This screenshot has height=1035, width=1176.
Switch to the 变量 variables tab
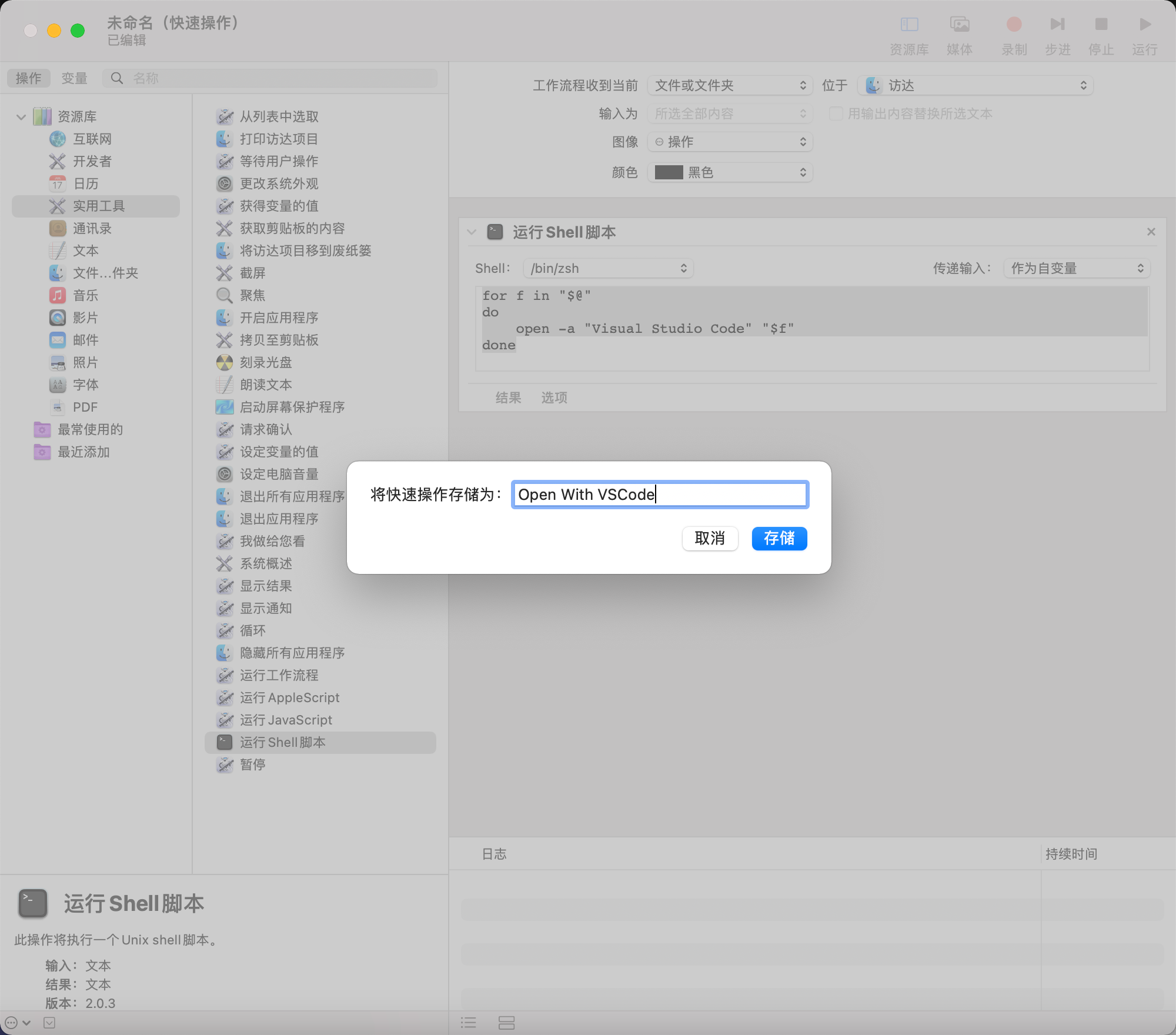[x=74, y=78]
